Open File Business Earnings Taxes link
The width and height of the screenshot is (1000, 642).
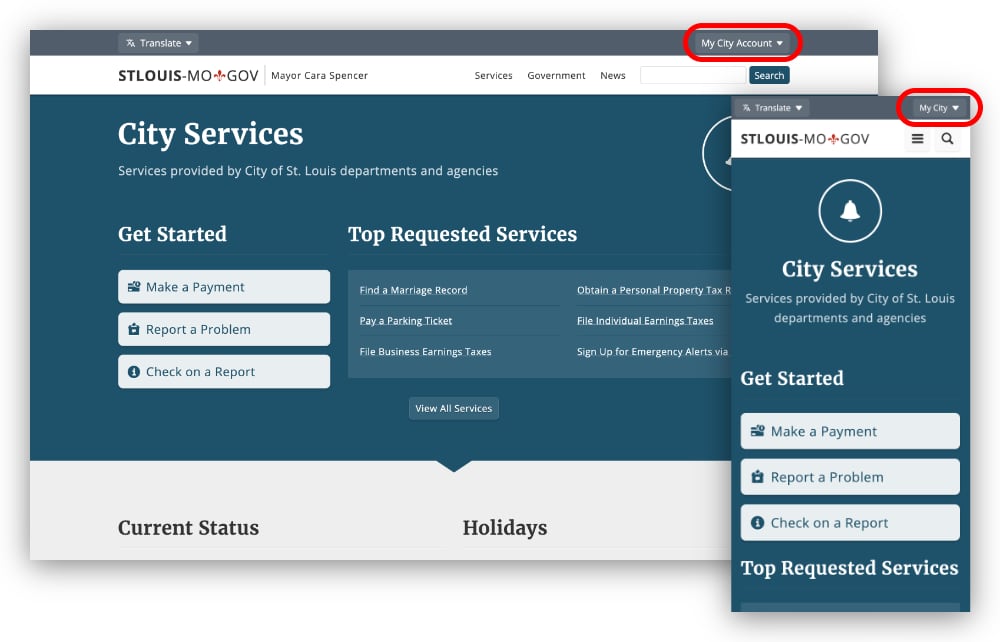(425, 351)
